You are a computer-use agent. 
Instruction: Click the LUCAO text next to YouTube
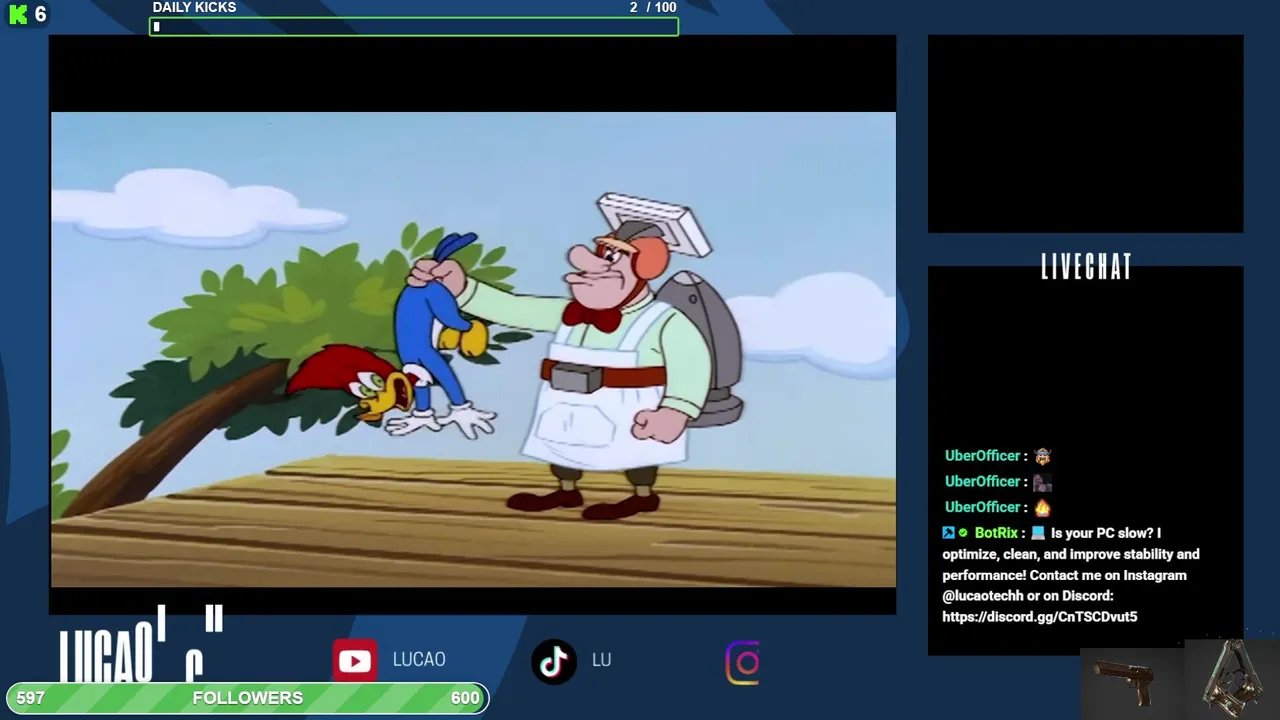pyautogui.click(x=419, y=660)
